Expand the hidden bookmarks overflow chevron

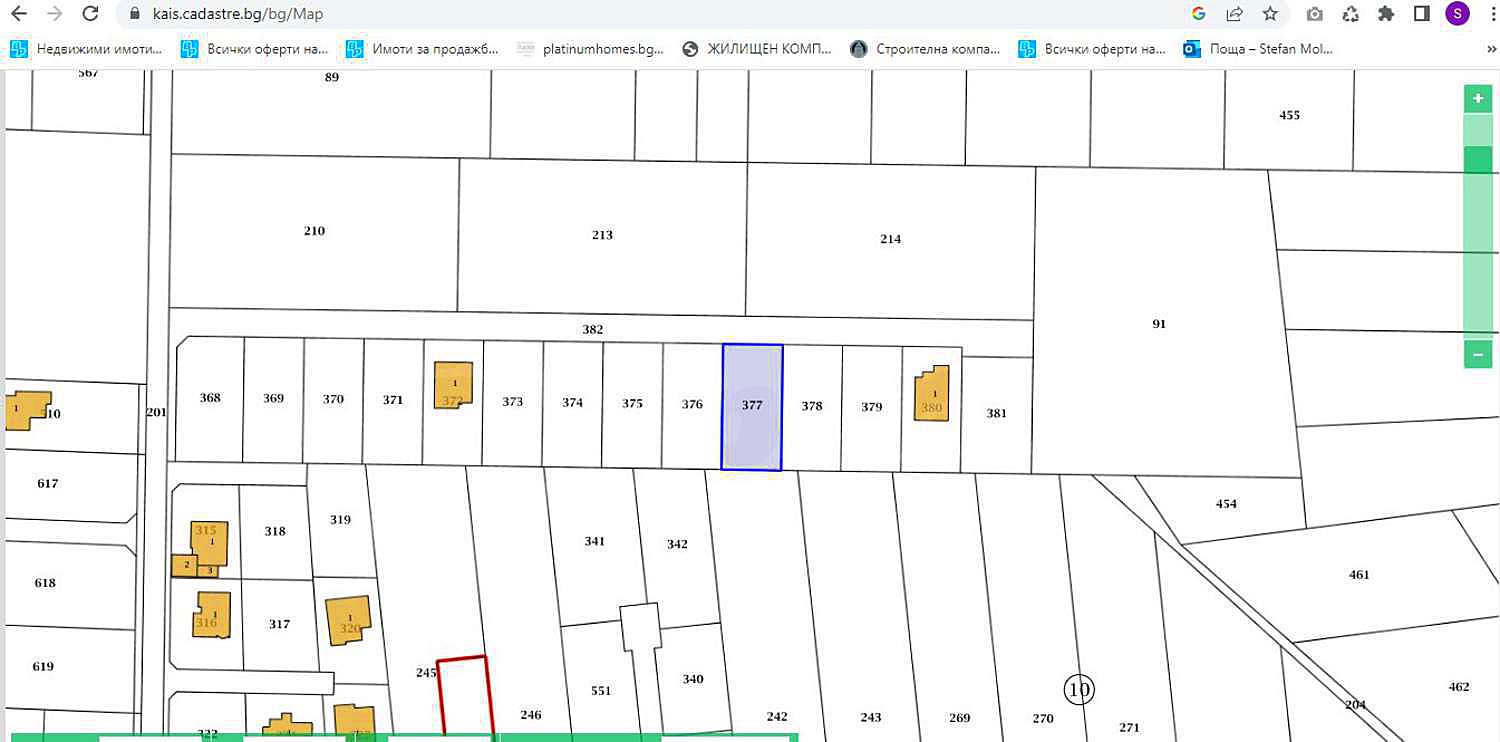[x=1490, y=48]
